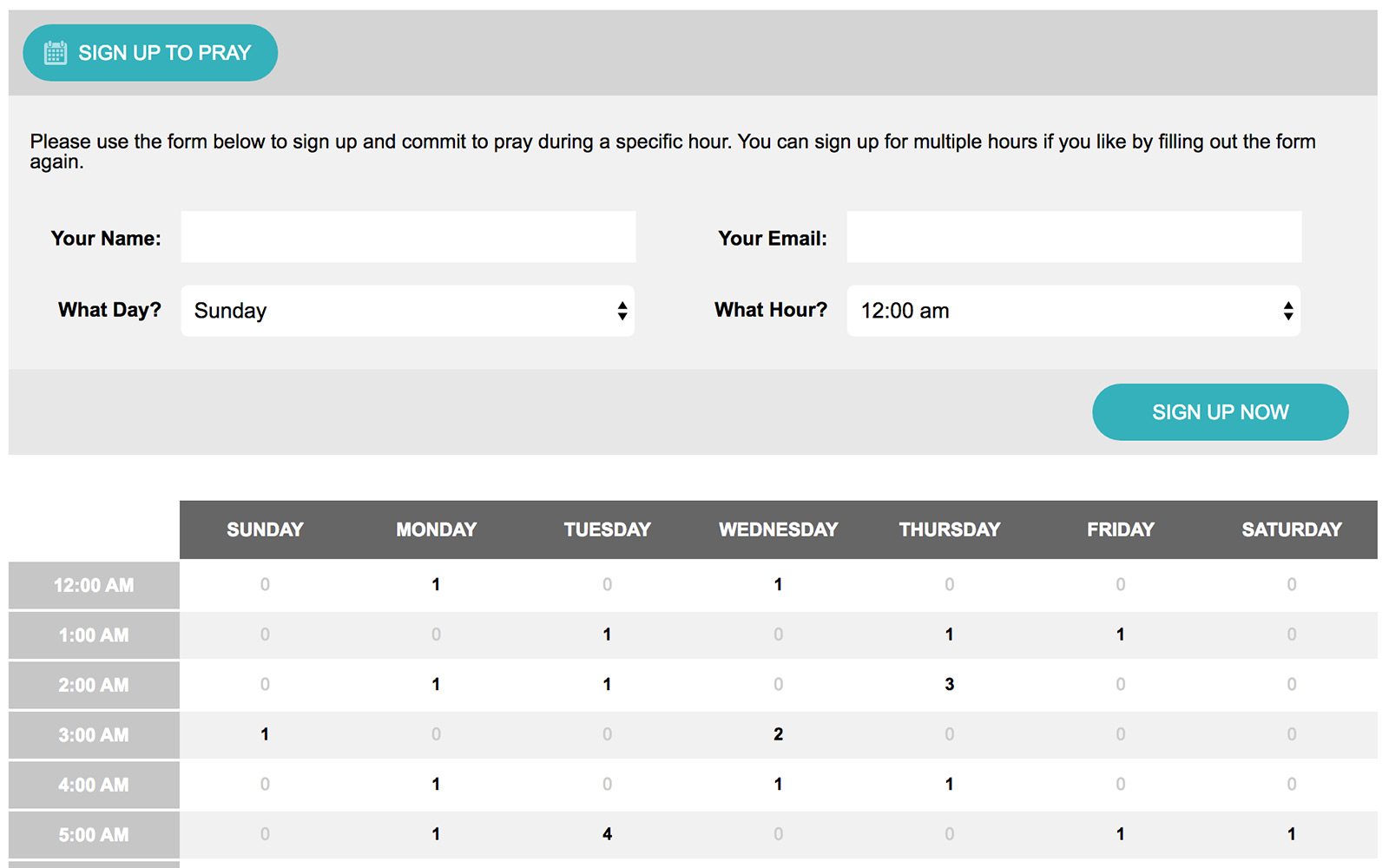Click the Thursday 2:00 AM count of 3
The image size is (1389, 868).
coord(949,685)
